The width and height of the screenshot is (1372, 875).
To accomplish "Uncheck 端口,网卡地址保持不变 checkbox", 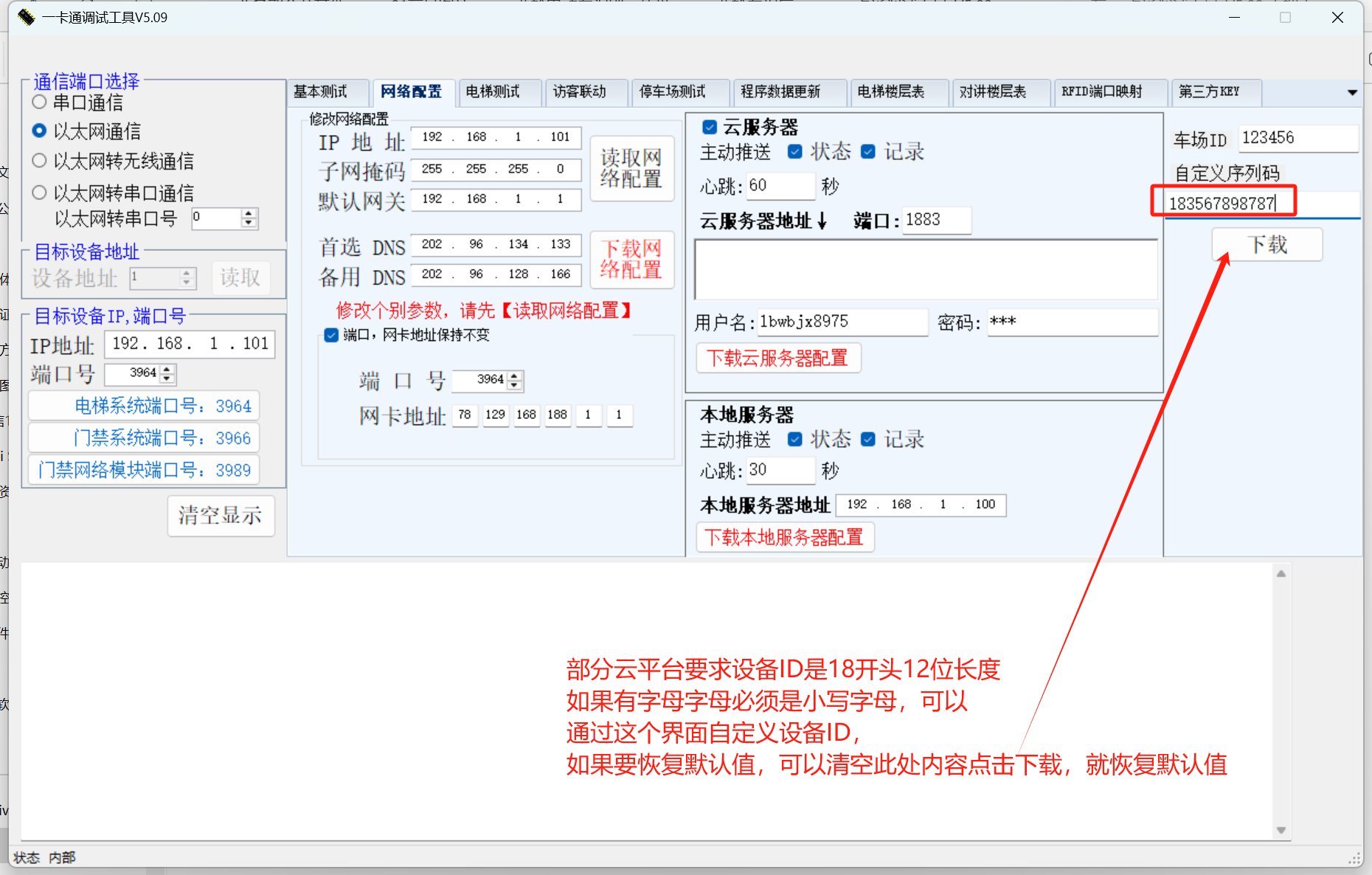I will (331, 335).
